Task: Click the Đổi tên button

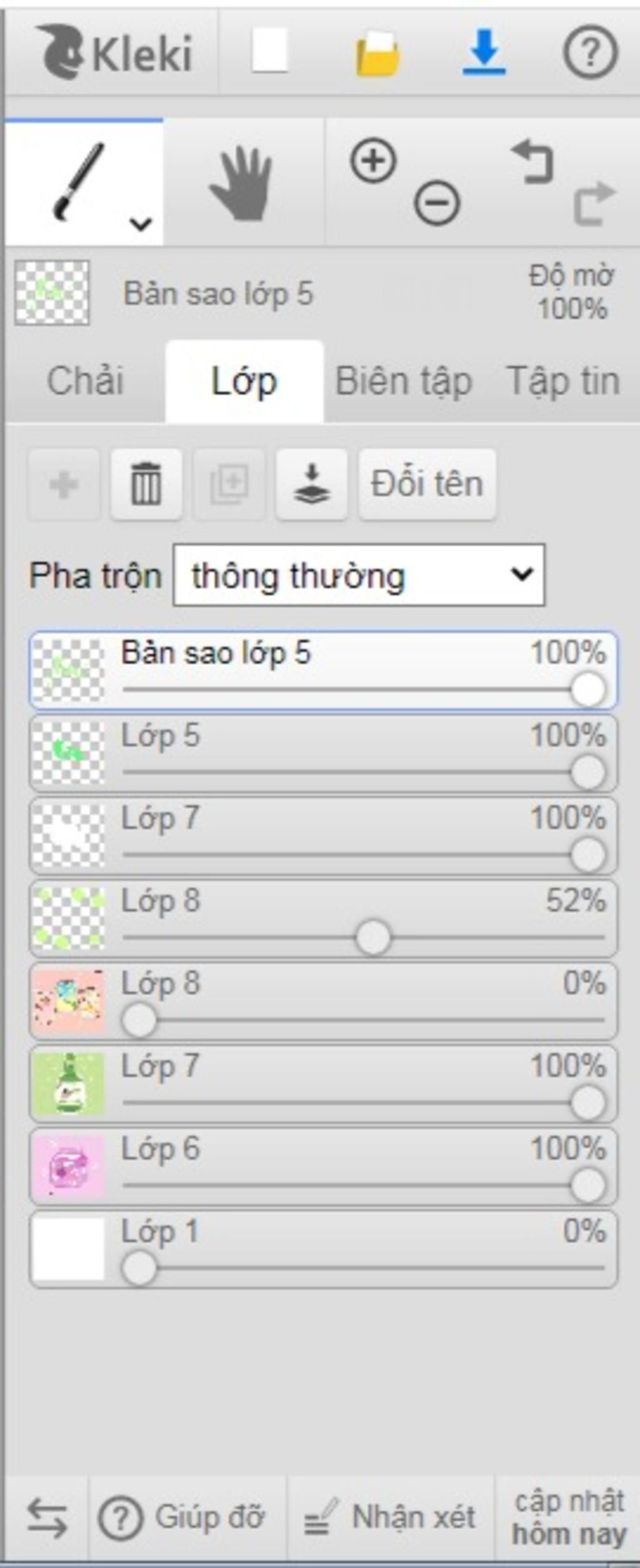Action: click(x=427, y=484)
